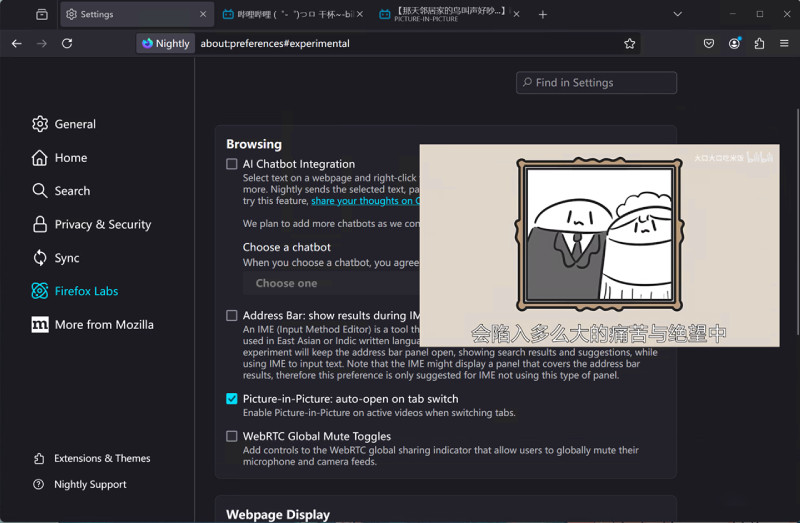Close the Picture-in-Picture video tab
Screen dimensions: 800x523
[x=516, y=14]
